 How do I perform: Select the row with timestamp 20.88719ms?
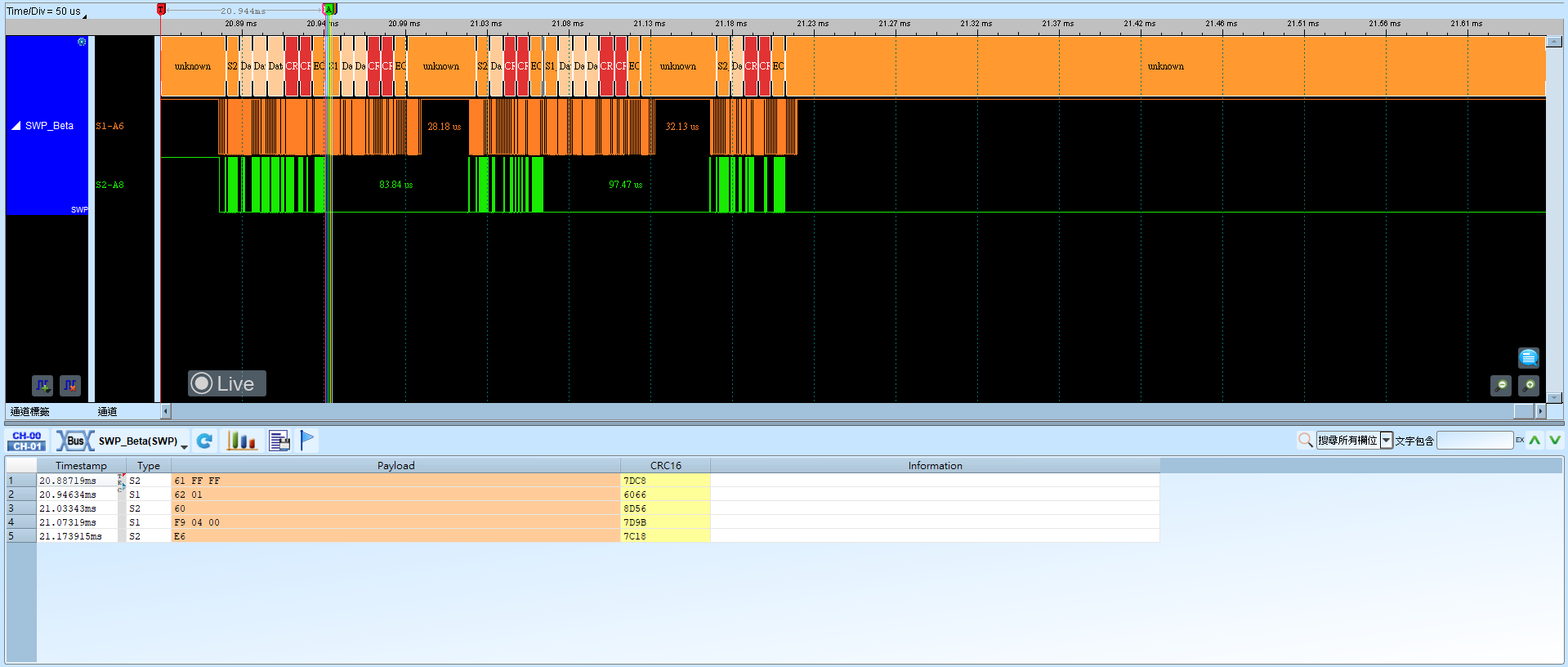click(x=582, y=481)
